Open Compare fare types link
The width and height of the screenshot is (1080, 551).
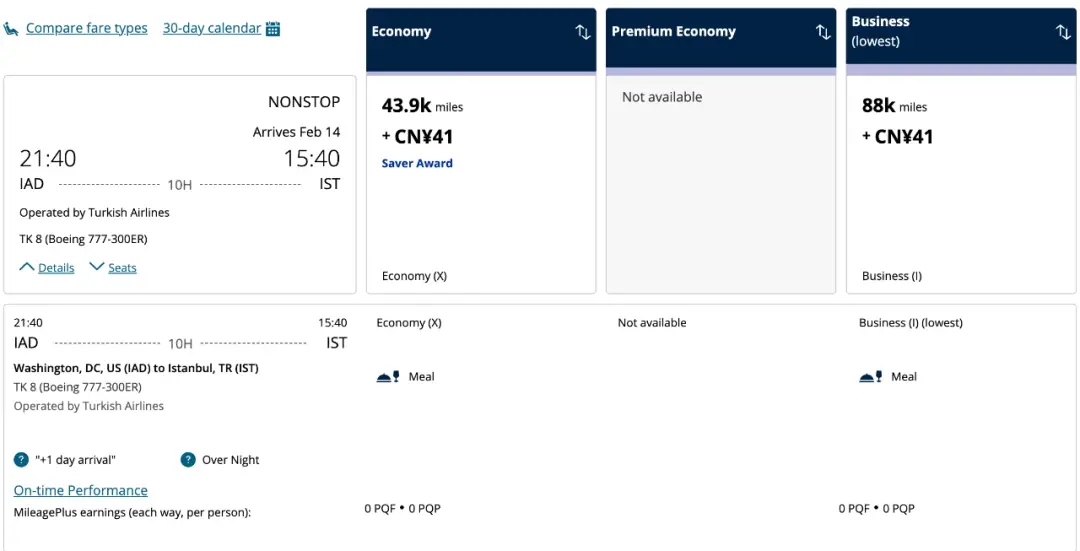click(x=87, y=29)
